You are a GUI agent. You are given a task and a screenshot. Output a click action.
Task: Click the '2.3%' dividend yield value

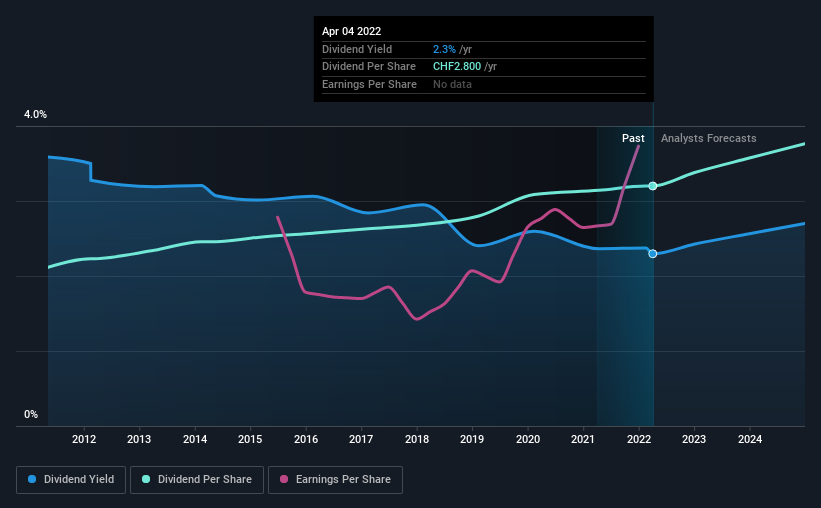(444, 49)
